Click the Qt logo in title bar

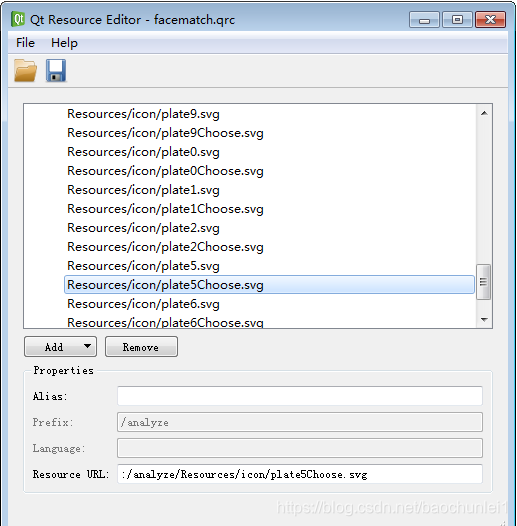pyautogui.click(x=18, y=19)
